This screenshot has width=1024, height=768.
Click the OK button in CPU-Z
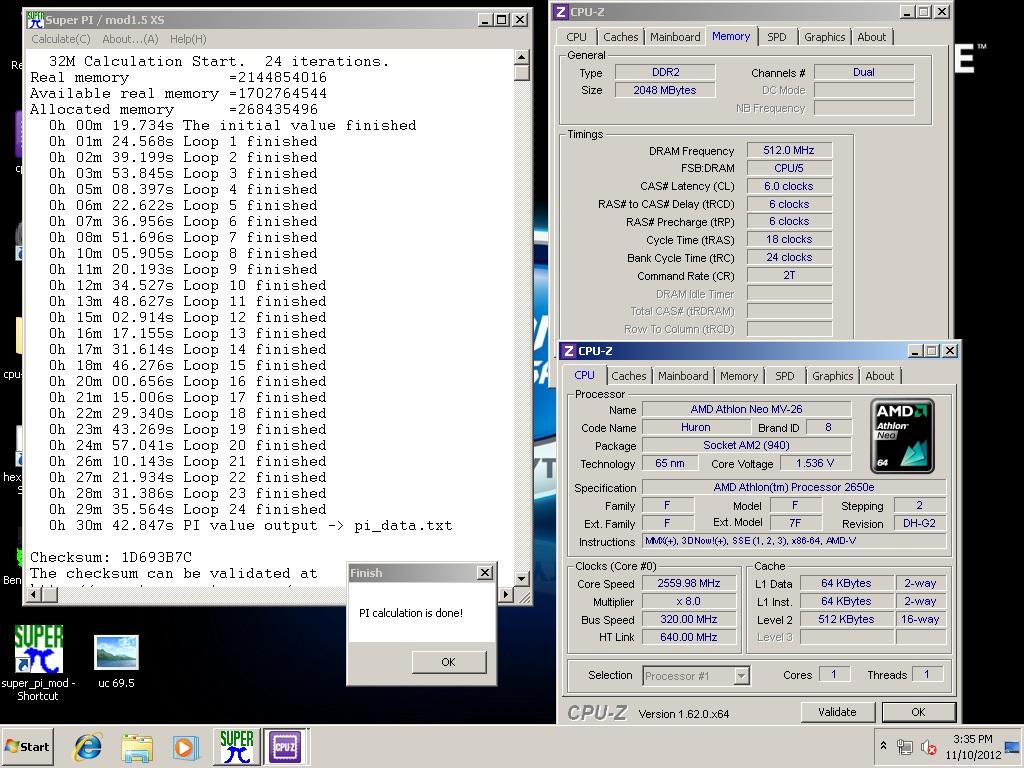pos(918,712)
